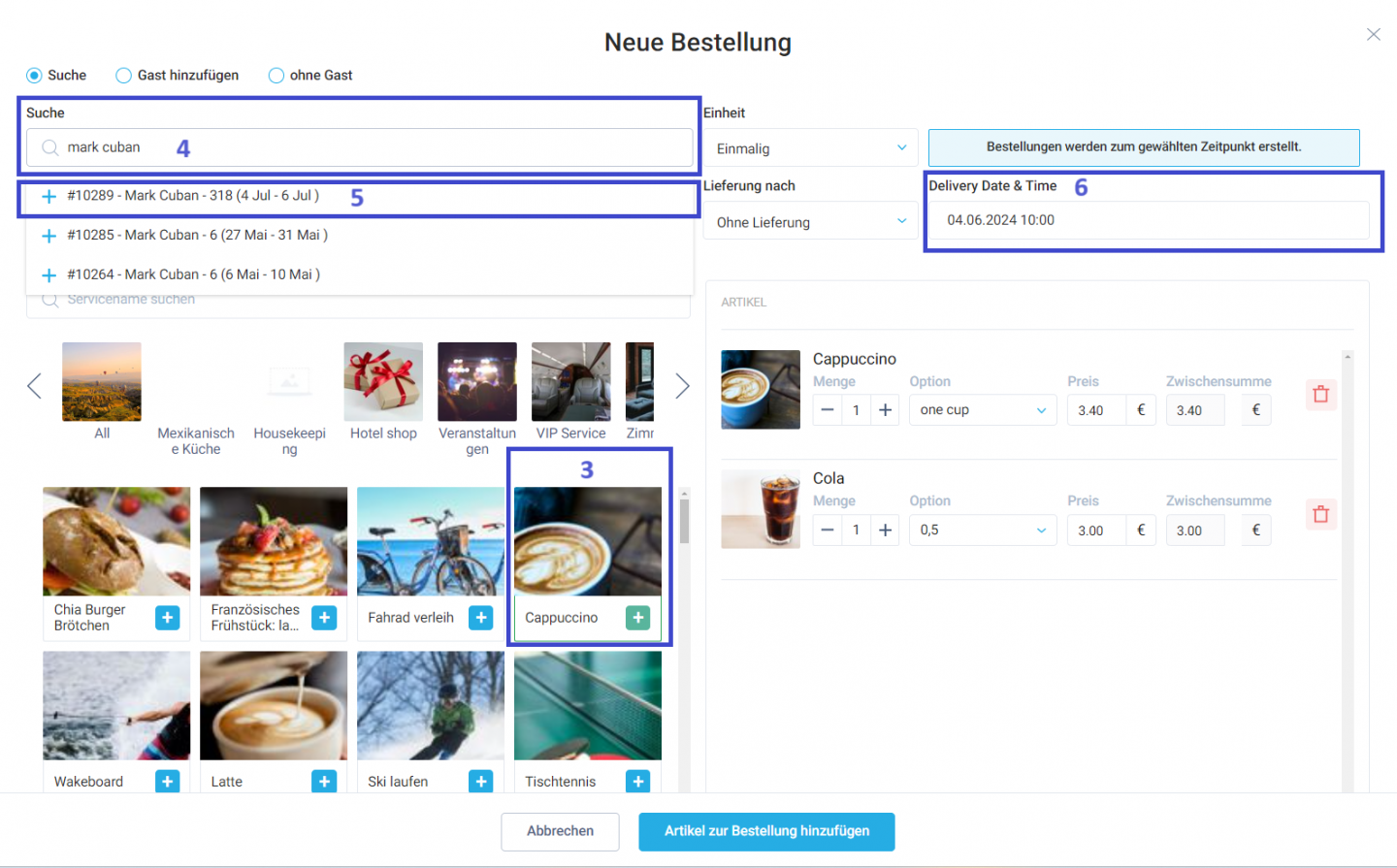Expand the Ohne Lieferung dropdown
The width and height of the screenshot is (1397, 868).
(x=811, y=222)
